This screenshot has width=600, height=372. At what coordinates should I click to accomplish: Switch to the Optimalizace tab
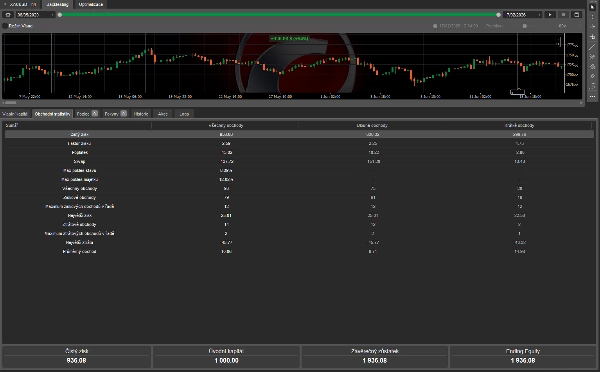pos(91,5)
